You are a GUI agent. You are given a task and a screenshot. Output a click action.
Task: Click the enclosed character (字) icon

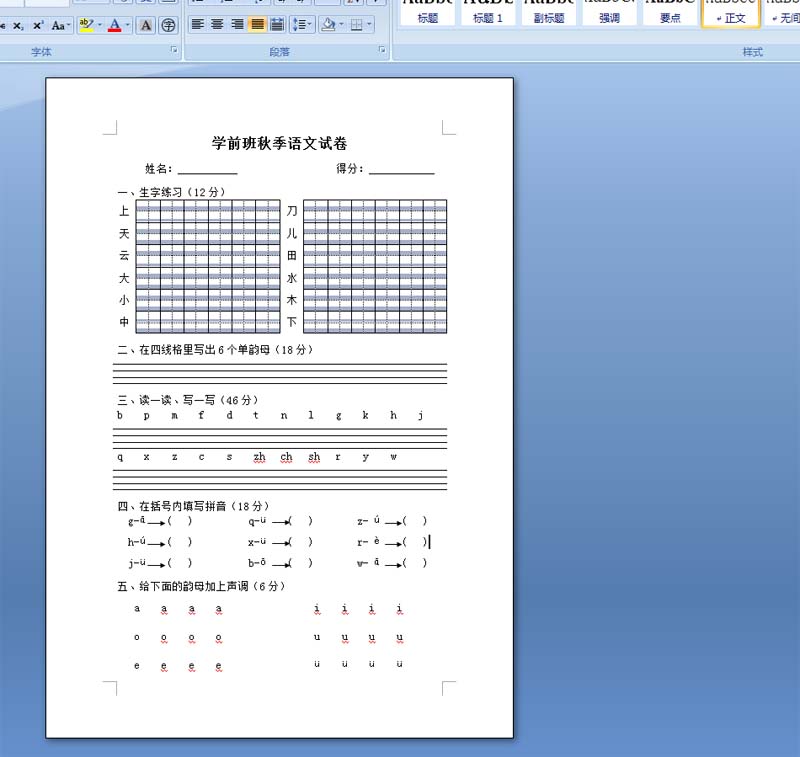[x=168, y=25]
